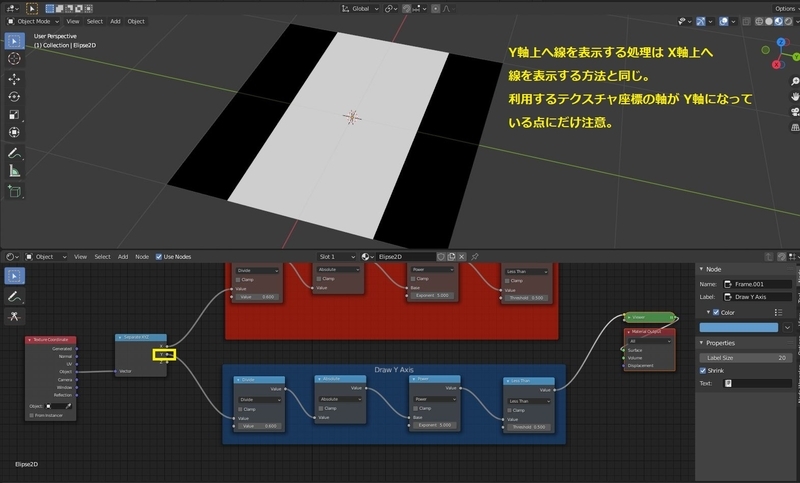Viewport: 800px width, 483px height.
Task: Toggle proportional editing
Action: point(435,9)
